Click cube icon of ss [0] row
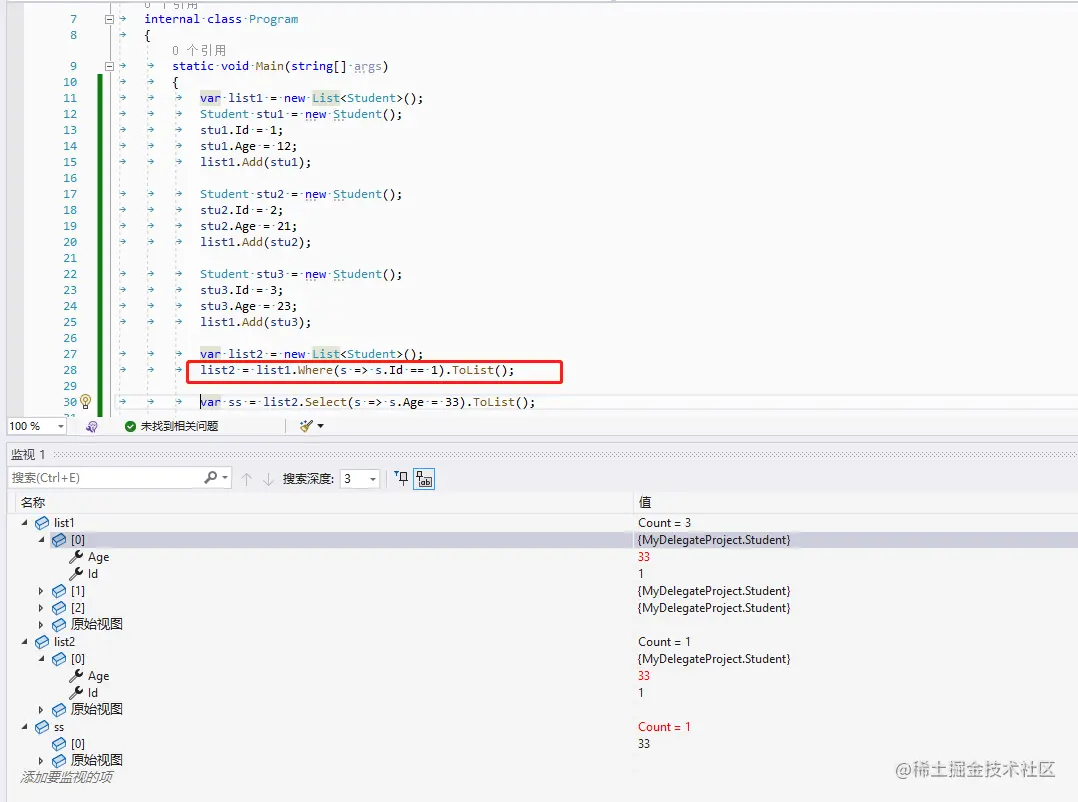The image size is (1078, 802). pos(59,744)
